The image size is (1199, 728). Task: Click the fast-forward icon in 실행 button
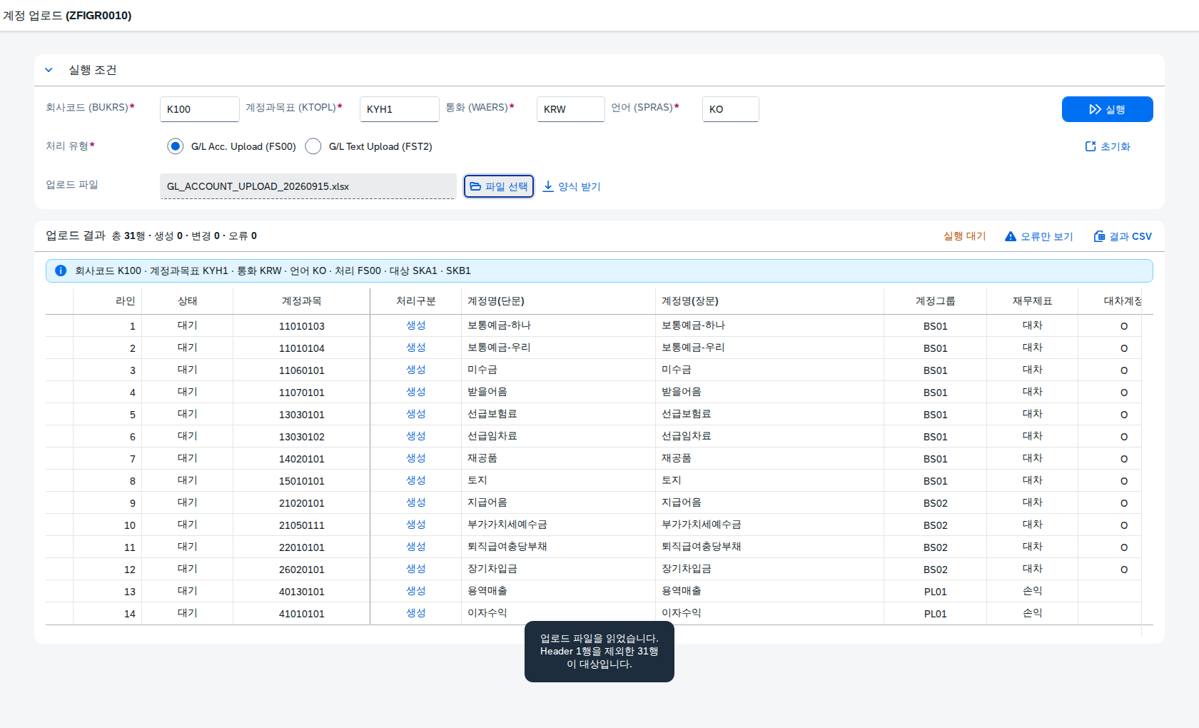[1095, 109]
